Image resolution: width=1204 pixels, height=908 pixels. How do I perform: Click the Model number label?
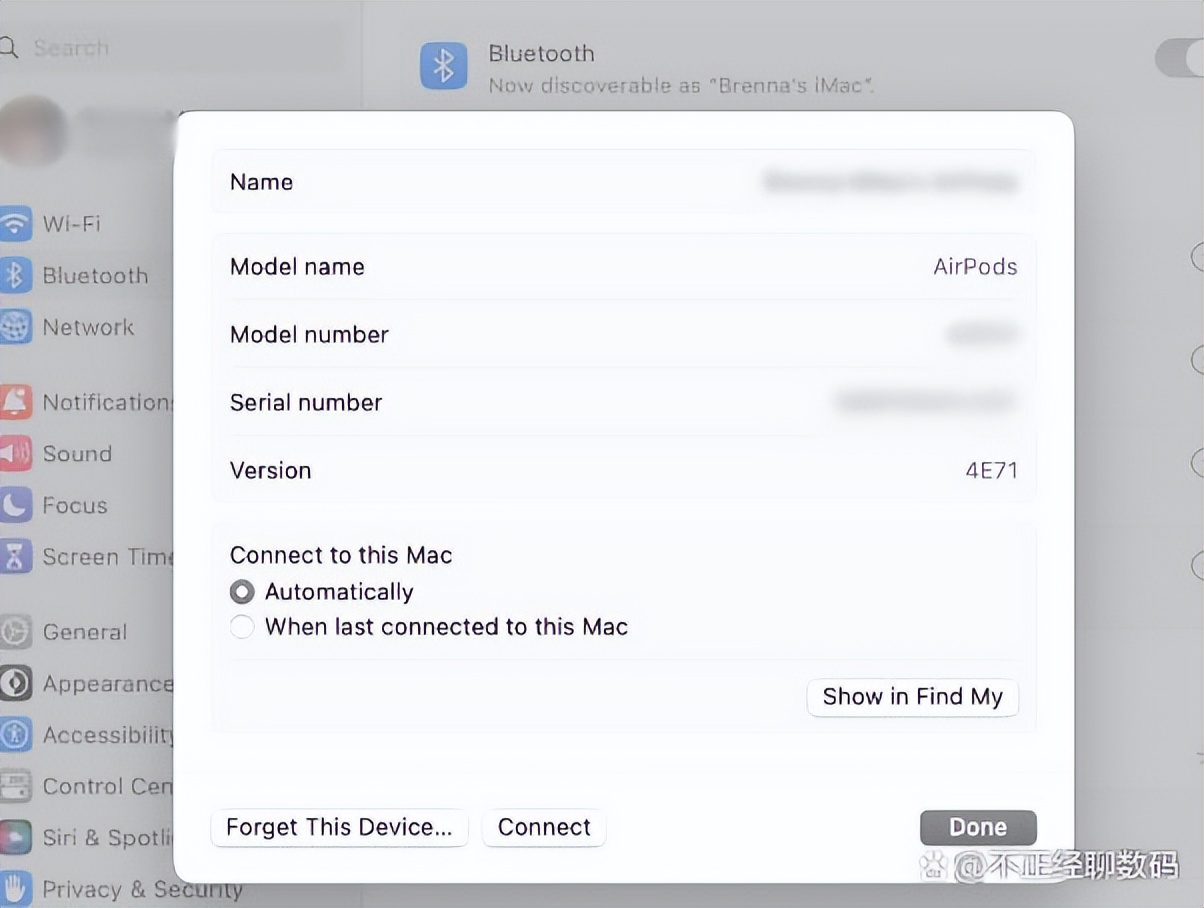click(309, 334)
